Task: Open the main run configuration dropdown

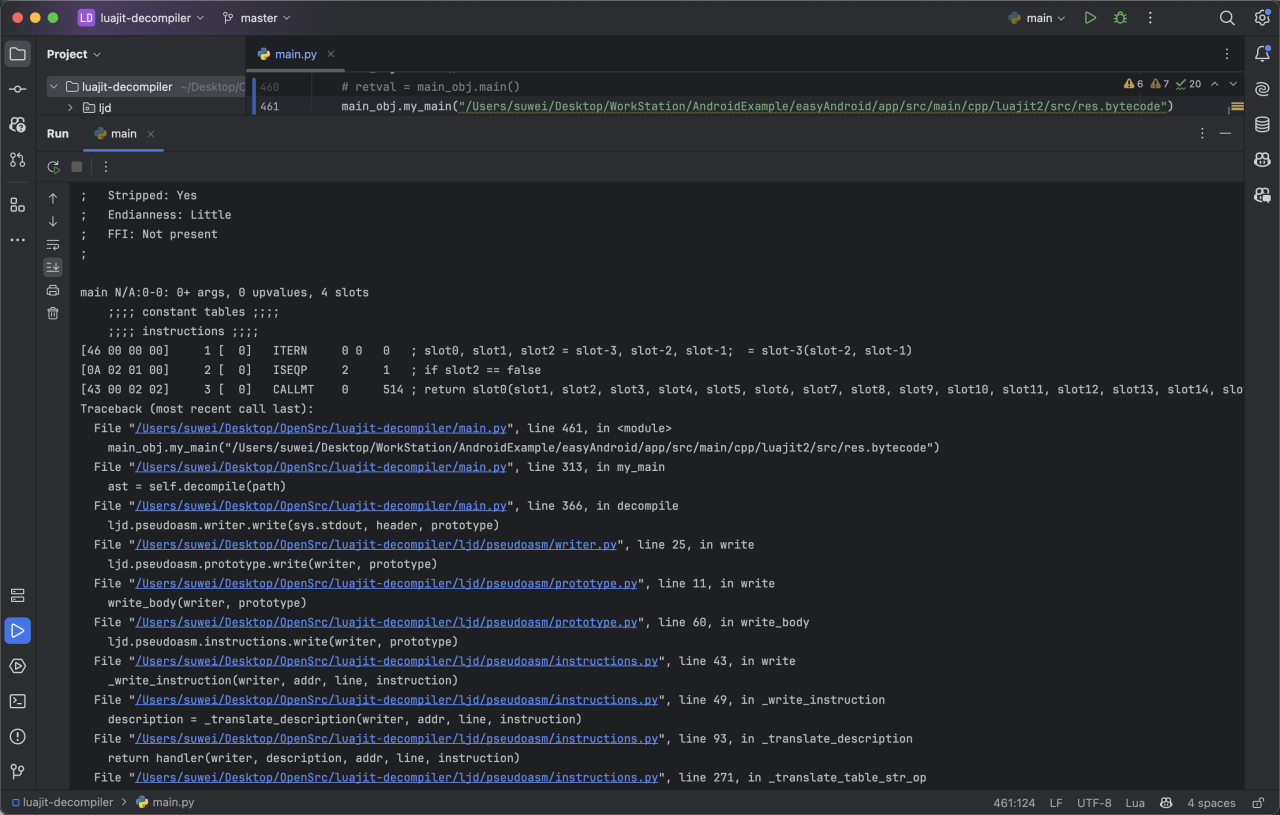Action: point(1037,18)
